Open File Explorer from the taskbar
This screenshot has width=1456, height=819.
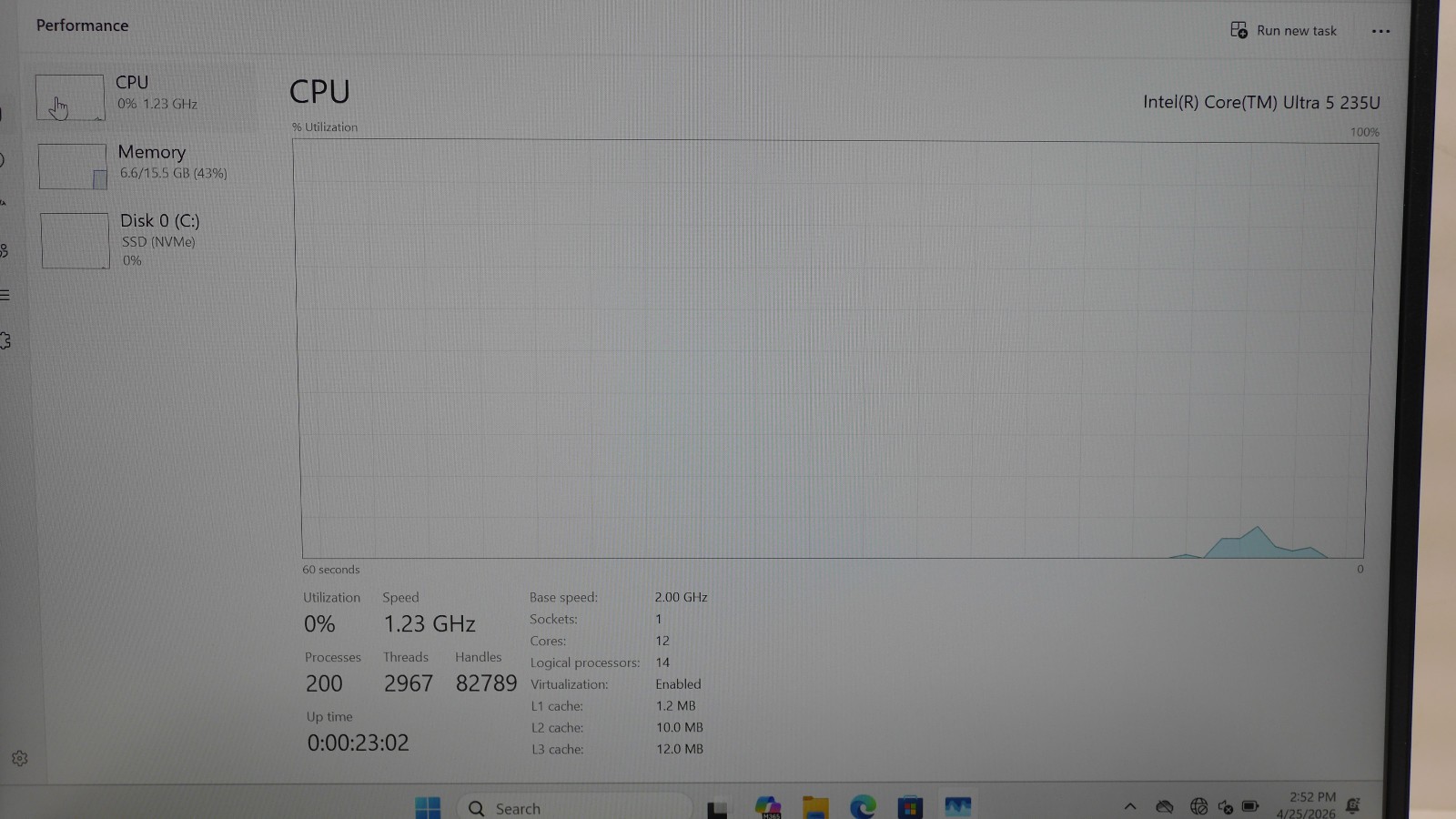point(815,807)
